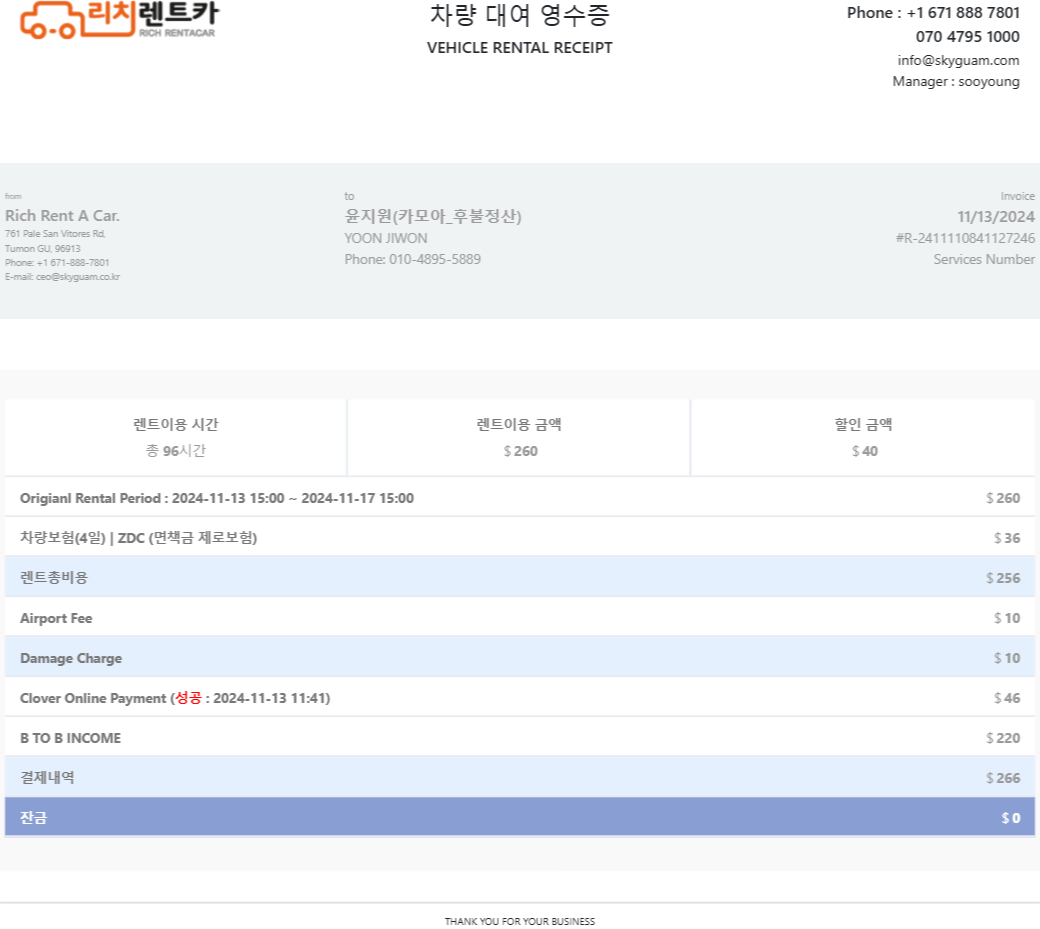Click the '$ 46' Clover payment amount
This screenshot has height=929, width=1040.
1007,698
